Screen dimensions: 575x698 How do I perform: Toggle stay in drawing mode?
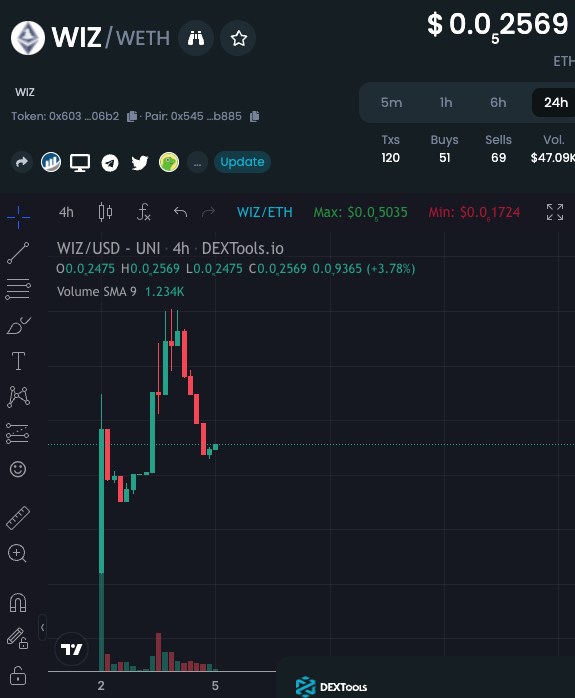coord(18,638)
